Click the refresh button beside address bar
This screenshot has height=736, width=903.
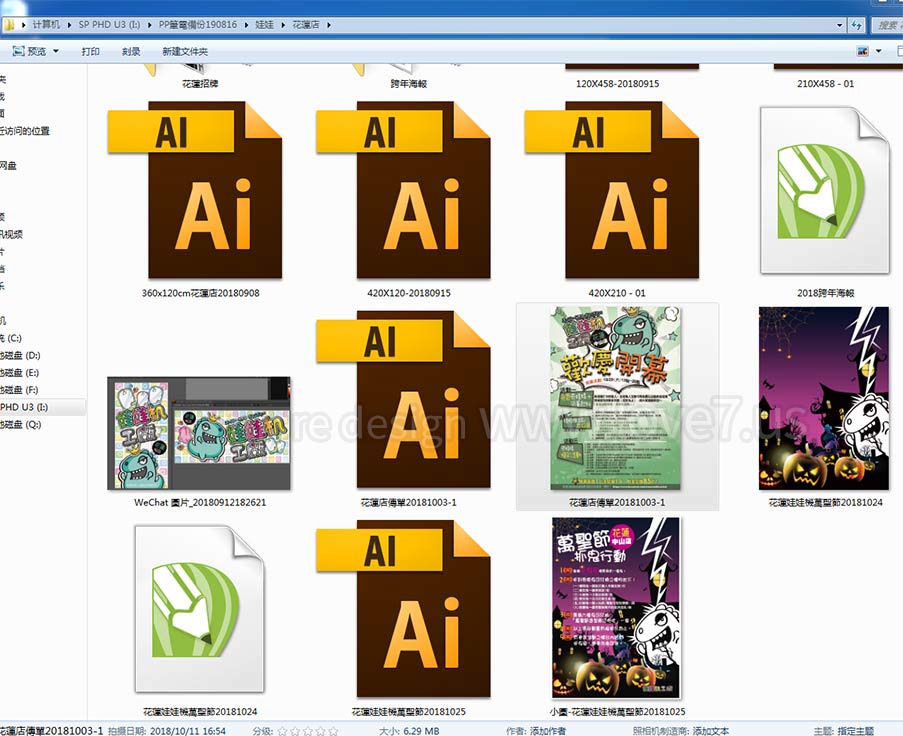(856, 25)
